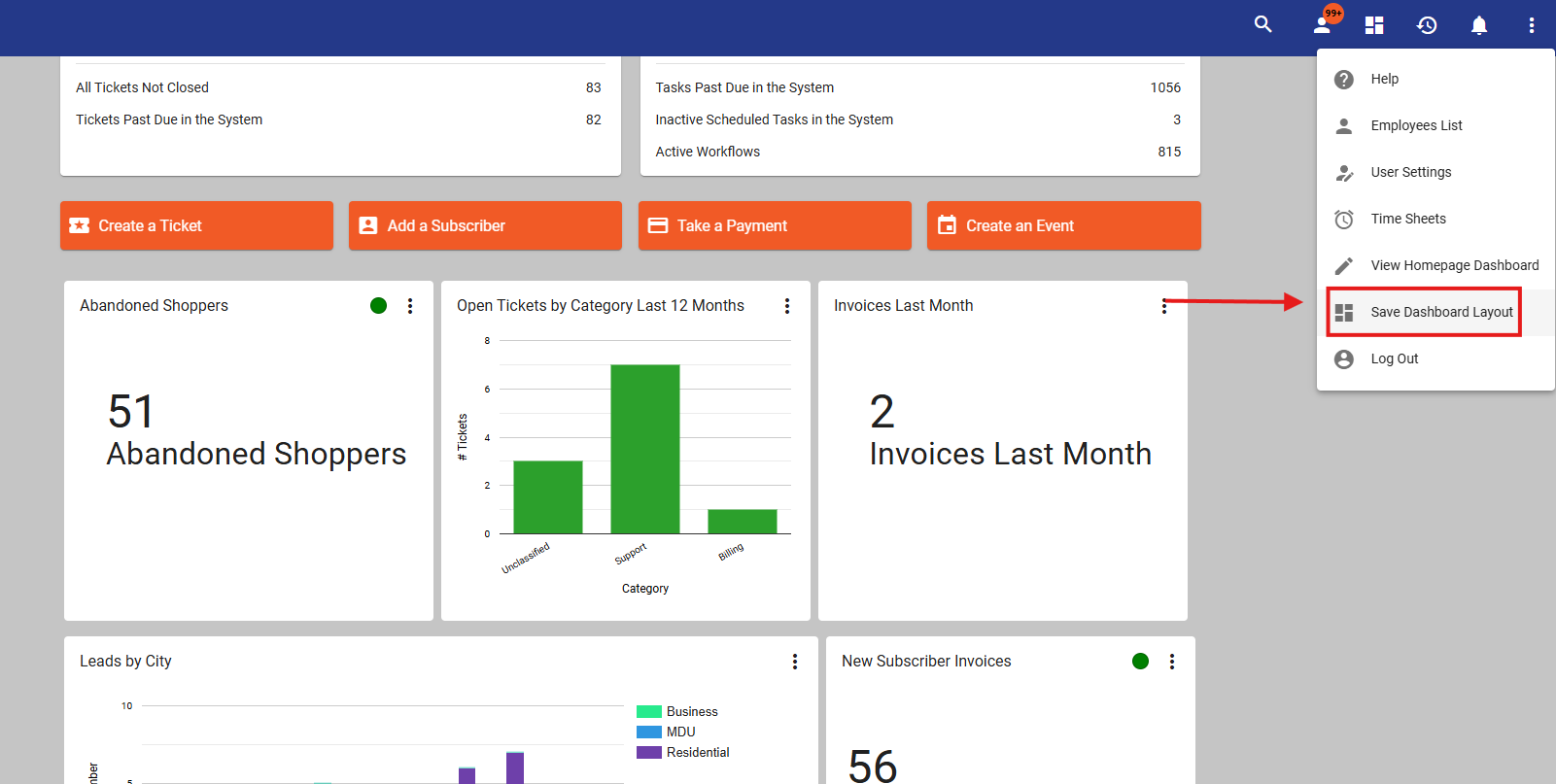Click Take a Payment button
The width and height of the screenshot is (1556, 784).
(775, 225)
